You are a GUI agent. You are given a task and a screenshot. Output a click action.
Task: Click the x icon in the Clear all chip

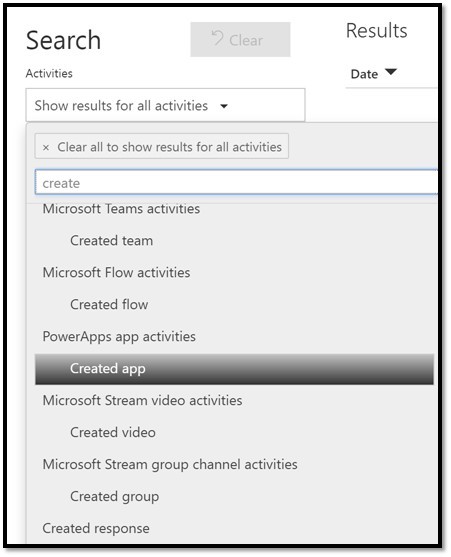tap(46, 147)
